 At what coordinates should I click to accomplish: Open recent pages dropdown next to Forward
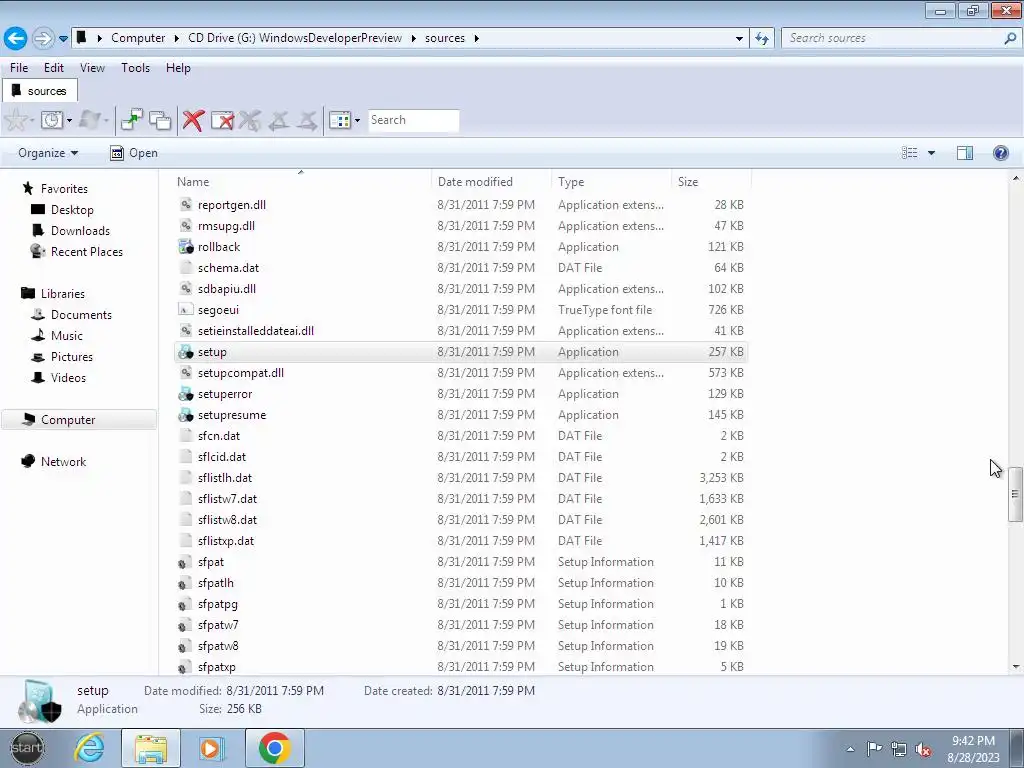click(x=63, y=39)
